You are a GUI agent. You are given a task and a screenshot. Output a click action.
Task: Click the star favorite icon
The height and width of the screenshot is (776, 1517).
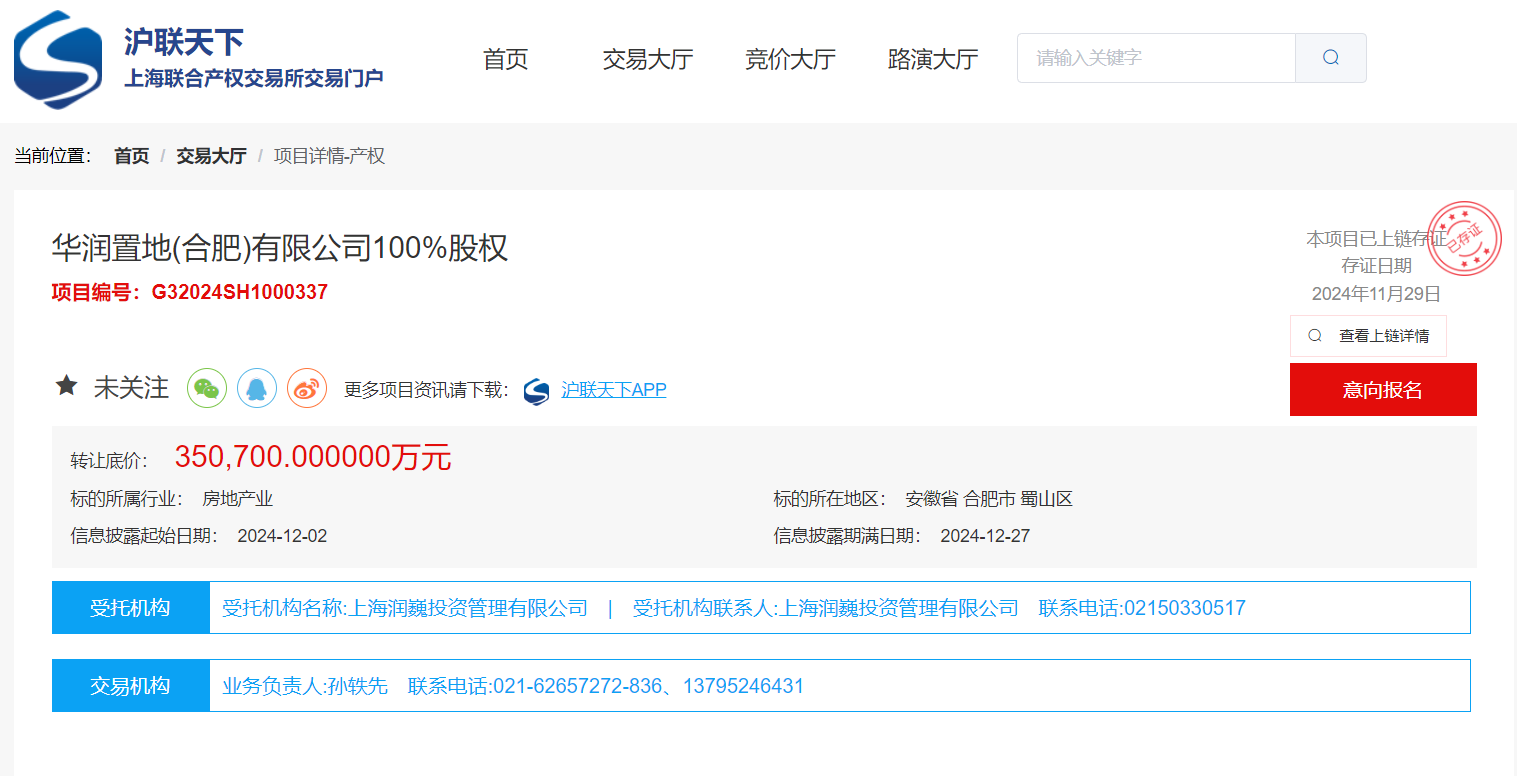[x=67, y=386]
